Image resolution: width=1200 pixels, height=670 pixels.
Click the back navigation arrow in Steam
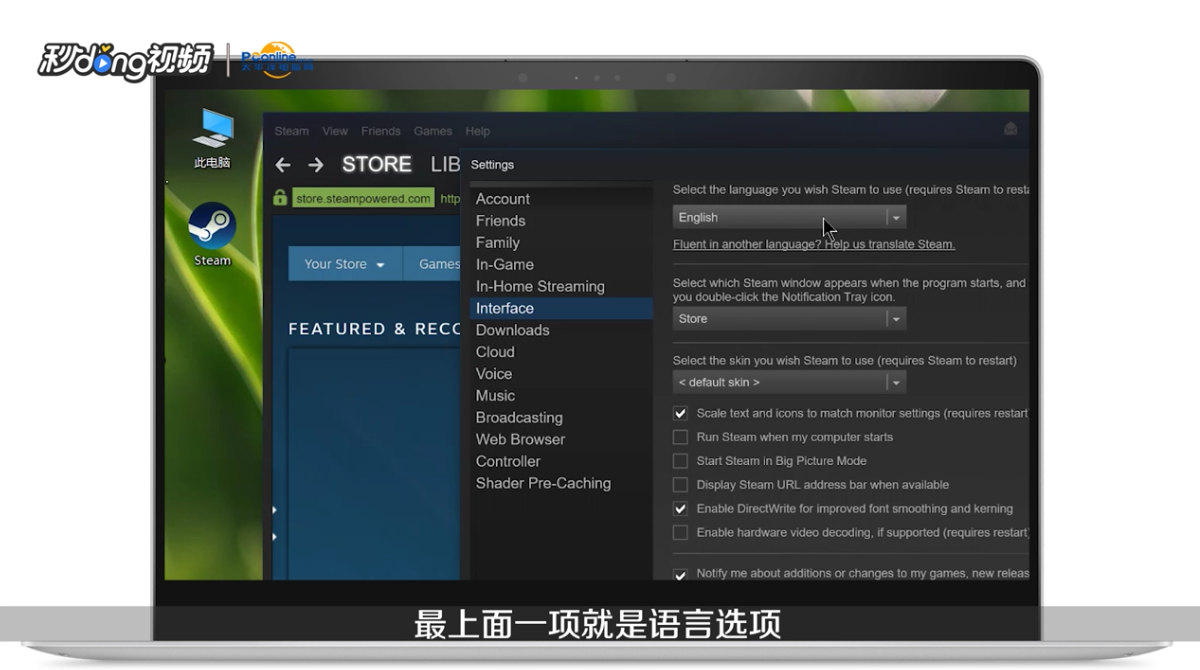[x=283, y=164]
